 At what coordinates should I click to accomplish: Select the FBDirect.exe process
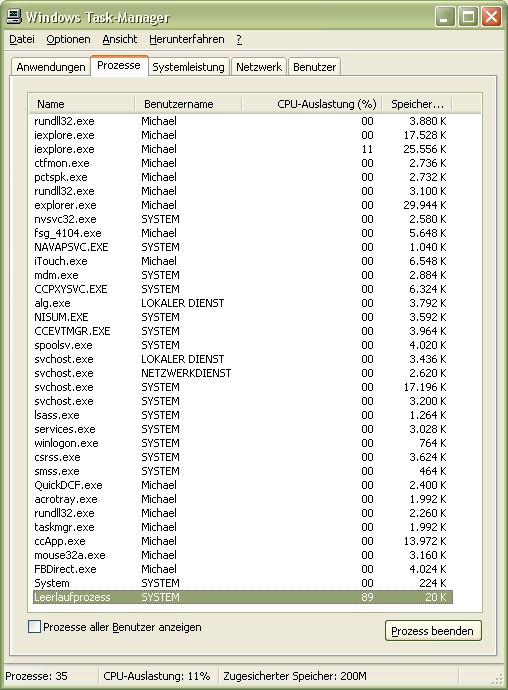click(243, 569)
